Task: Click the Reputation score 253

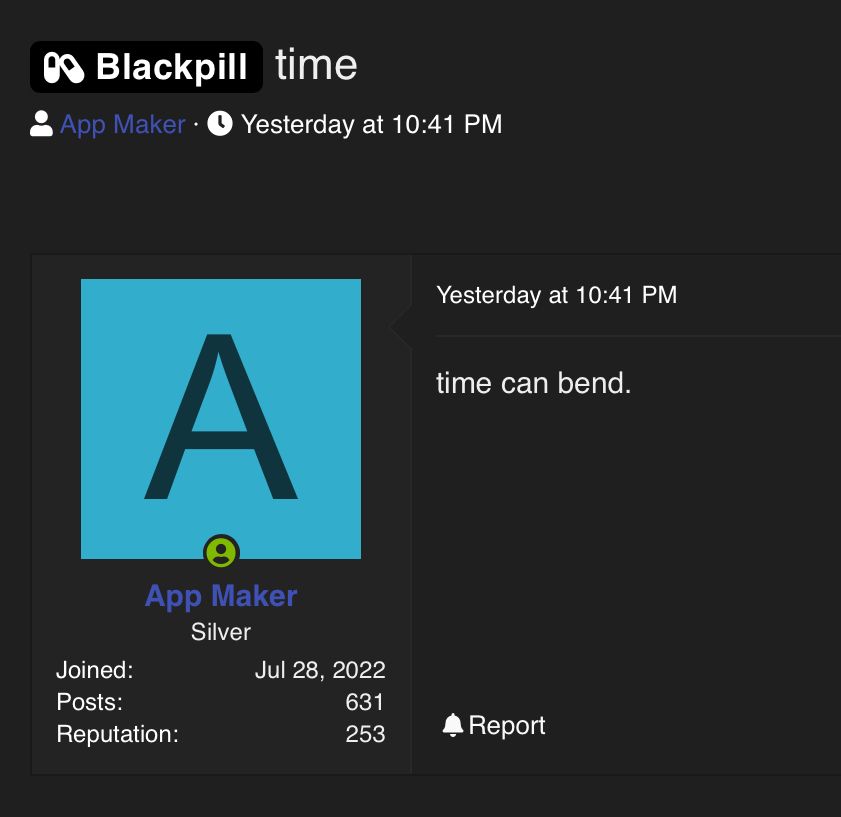Action: (x=365, y=734)
